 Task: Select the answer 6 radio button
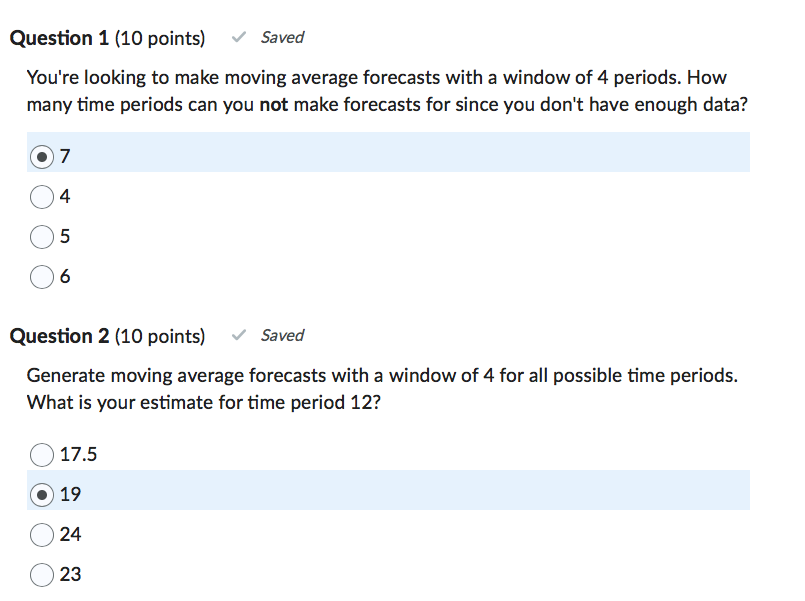click(42, 276)
